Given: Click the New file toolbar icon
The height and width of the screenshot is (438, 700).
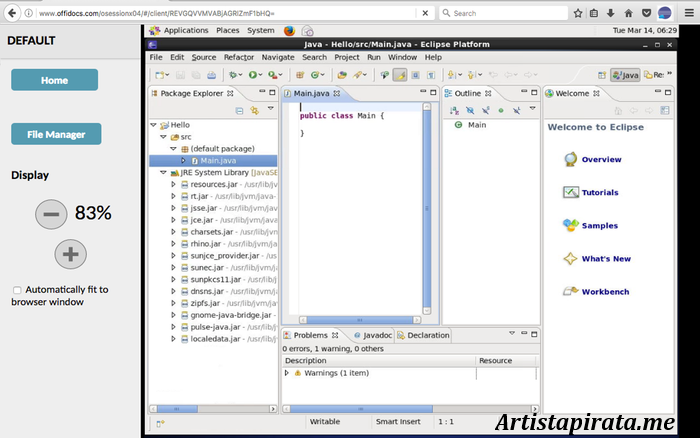Looking at the screenshot, I should coord(159,75).
